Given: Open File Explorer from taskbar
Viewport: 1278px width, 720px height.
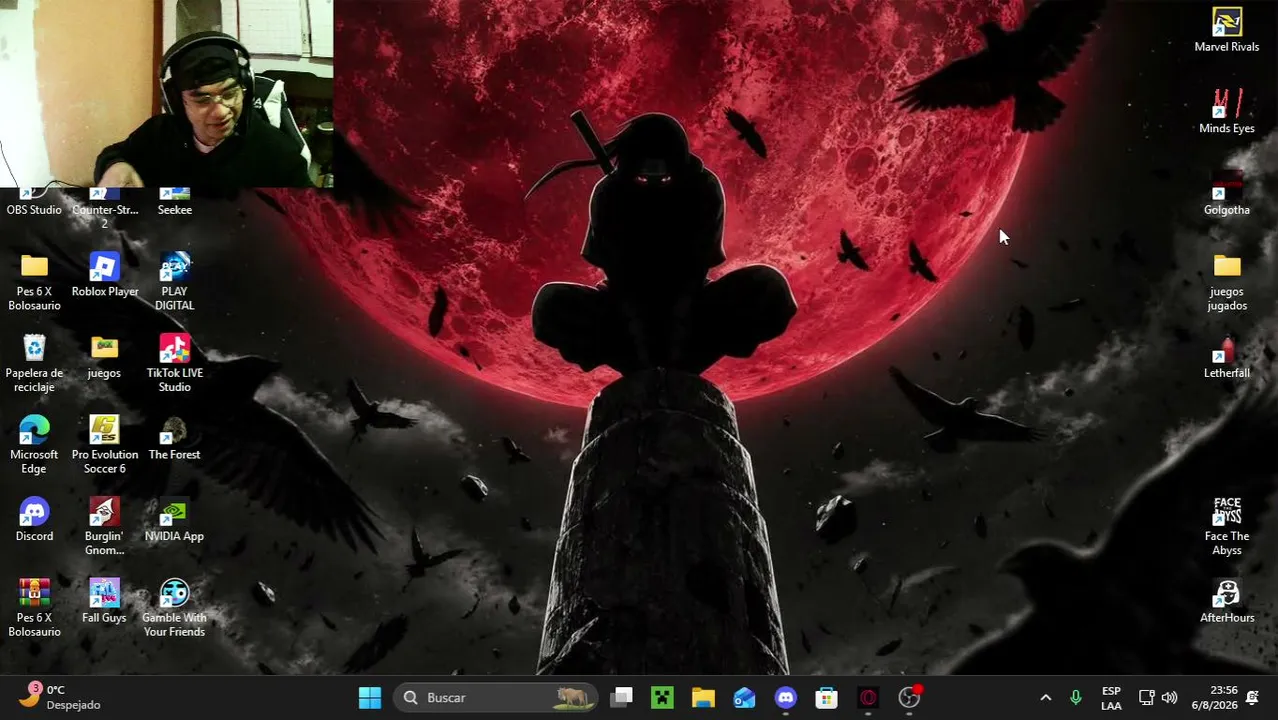Looking at the screenshot, I should pyautogui.click(x=703, y=698).
